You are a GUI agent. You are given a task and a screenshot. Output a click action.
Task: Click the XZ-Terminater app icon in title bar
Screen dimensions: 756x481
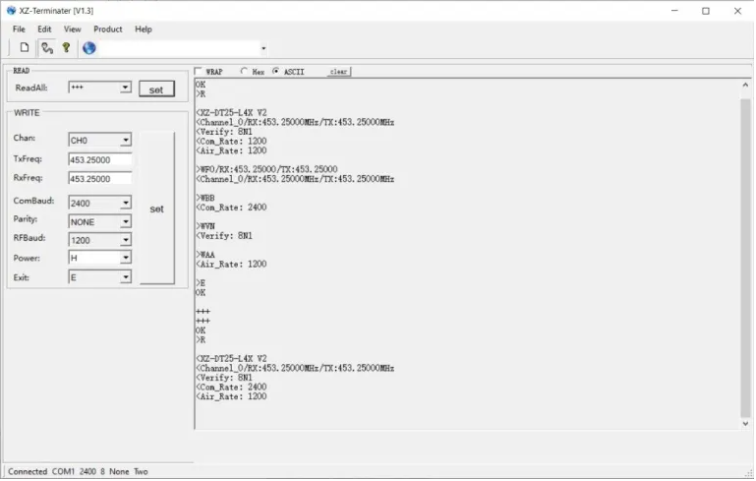point(11,10)
